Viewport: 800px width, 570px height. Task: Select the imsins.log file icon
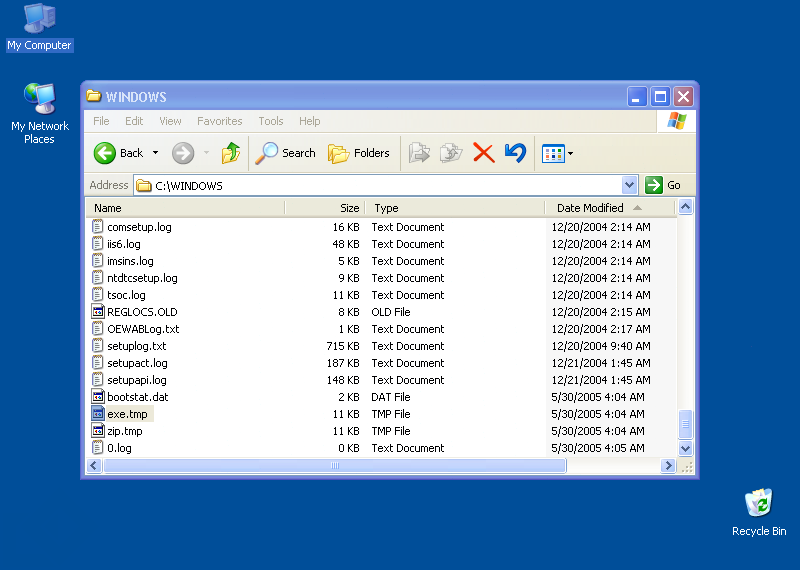point(97,261)
